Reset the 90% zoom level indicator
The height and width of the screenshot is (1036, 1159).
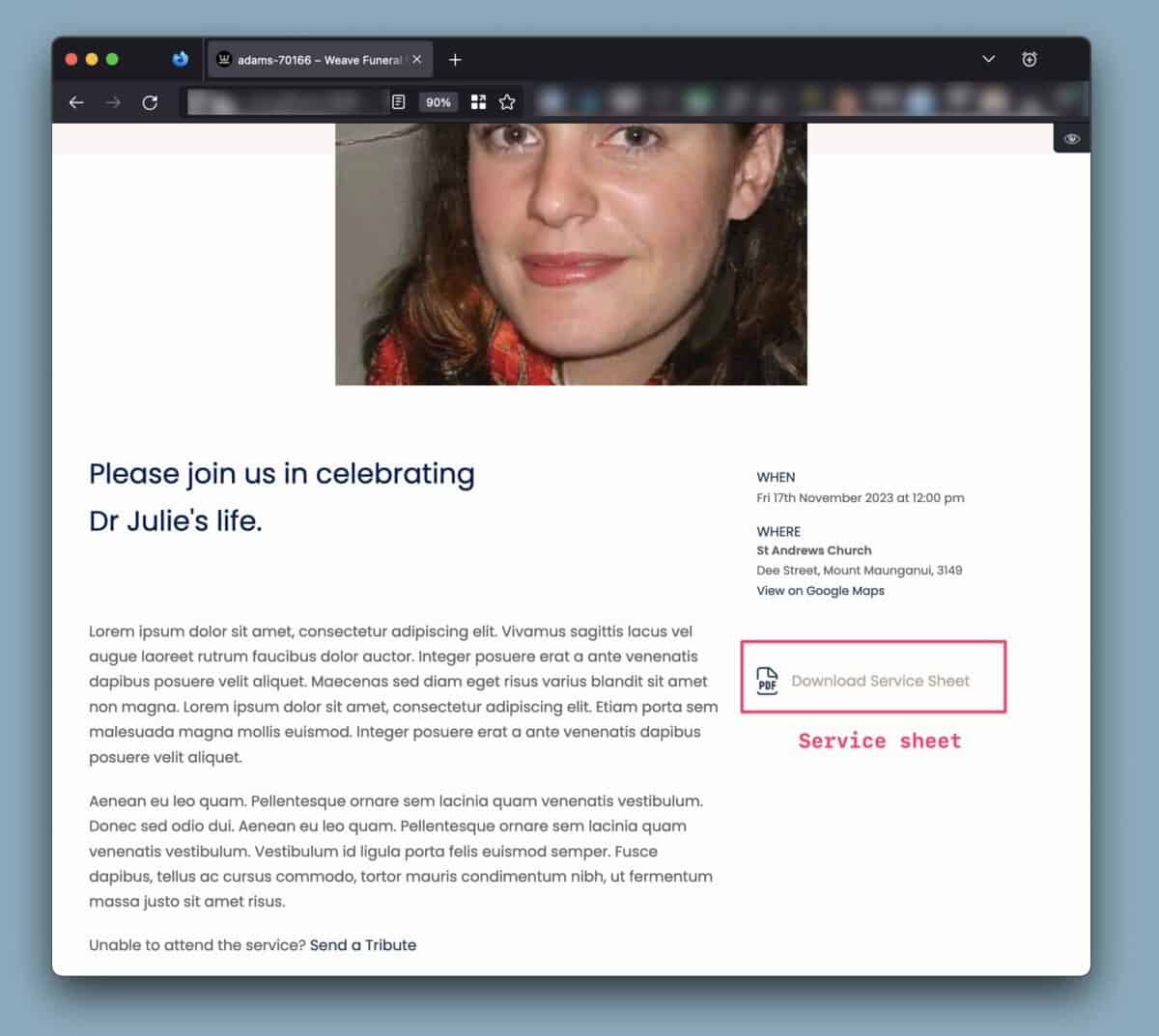click(x=438, y=102)
